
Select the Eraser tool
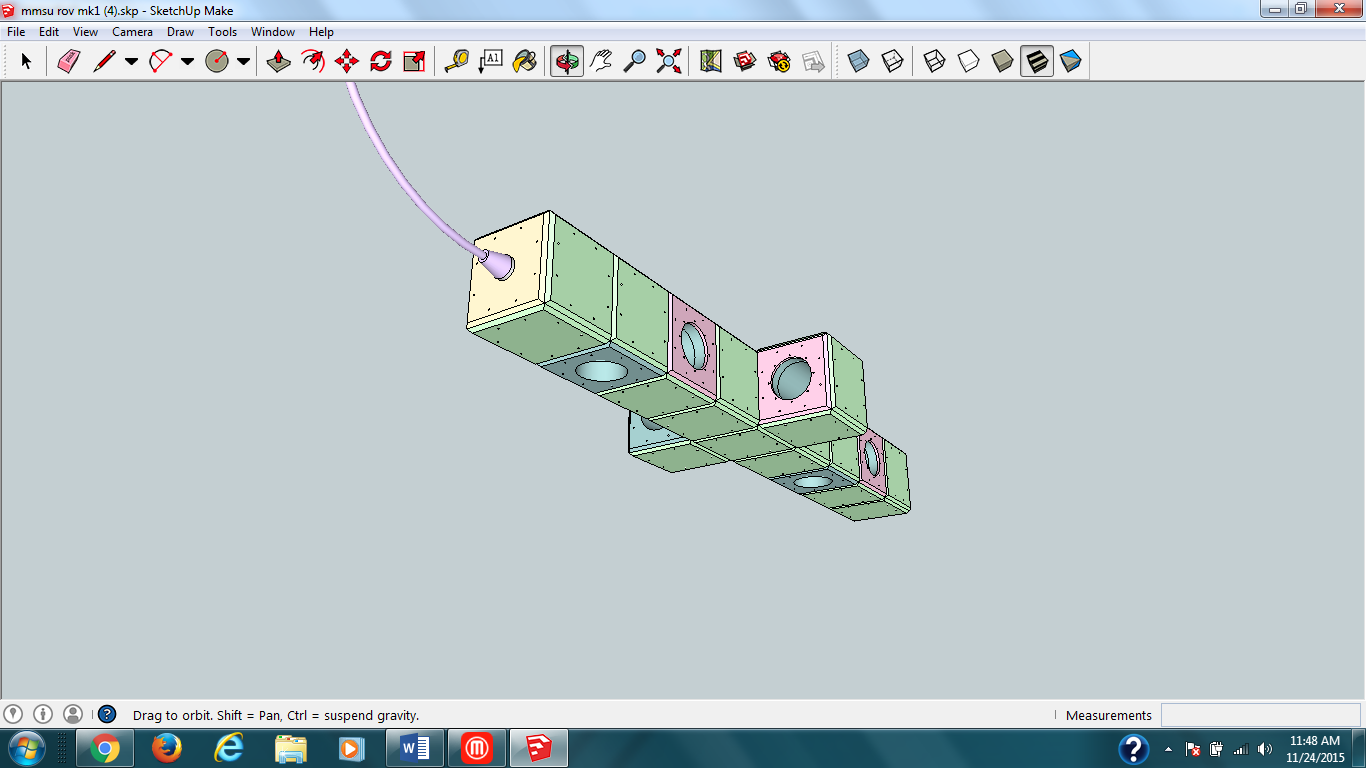tap(68, 62)
